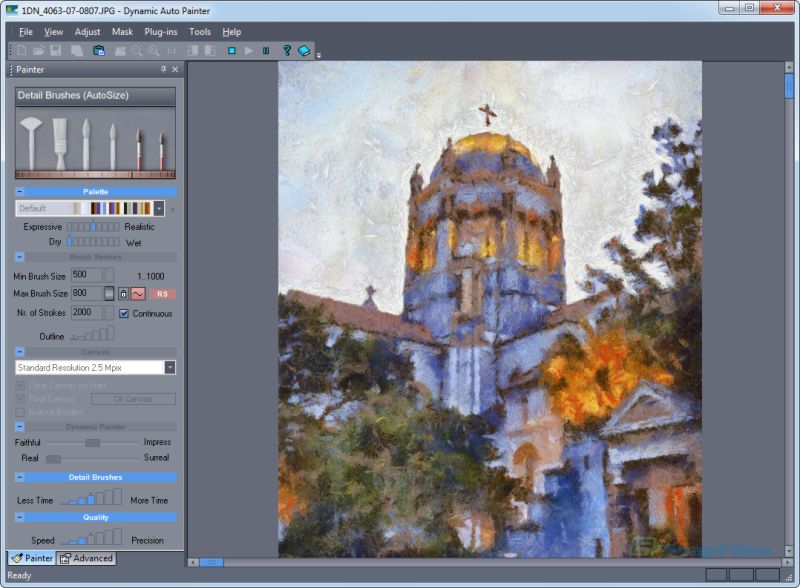Click the Pause icon in the toolbar
This screenshot has width=800, height=588.
coord(266,48)
